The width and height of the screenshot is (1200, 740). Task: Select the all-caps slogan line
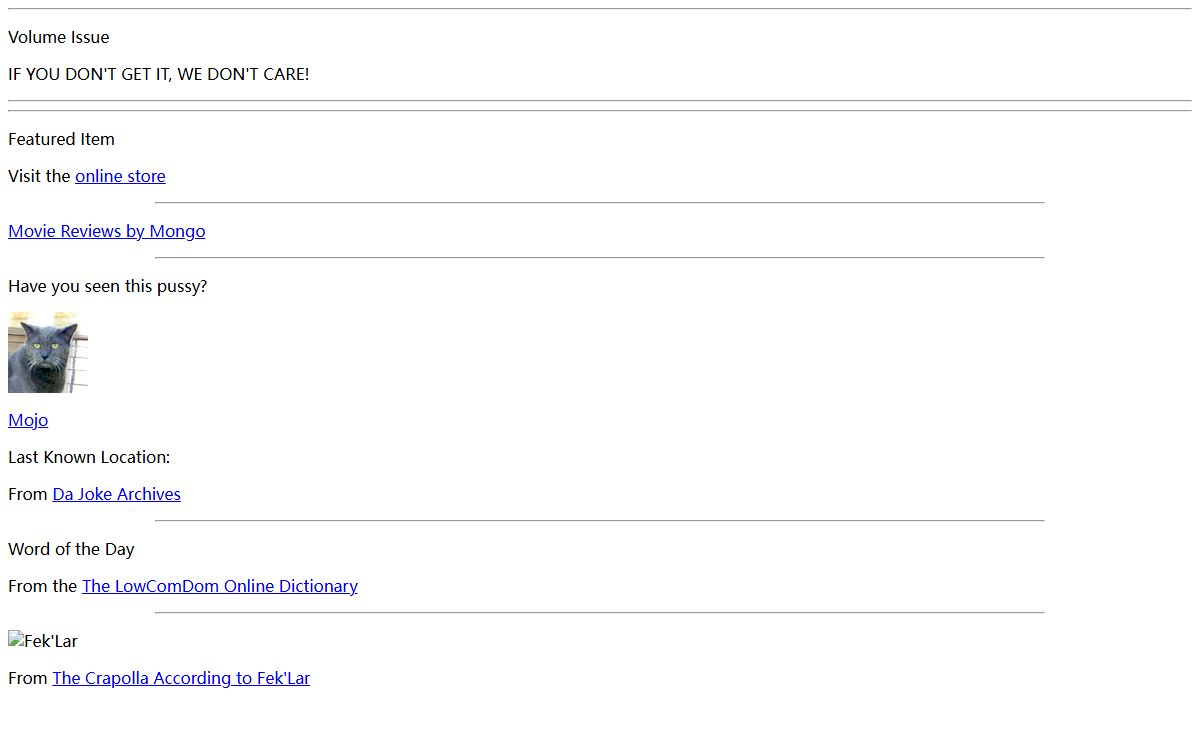pos(159,74)
